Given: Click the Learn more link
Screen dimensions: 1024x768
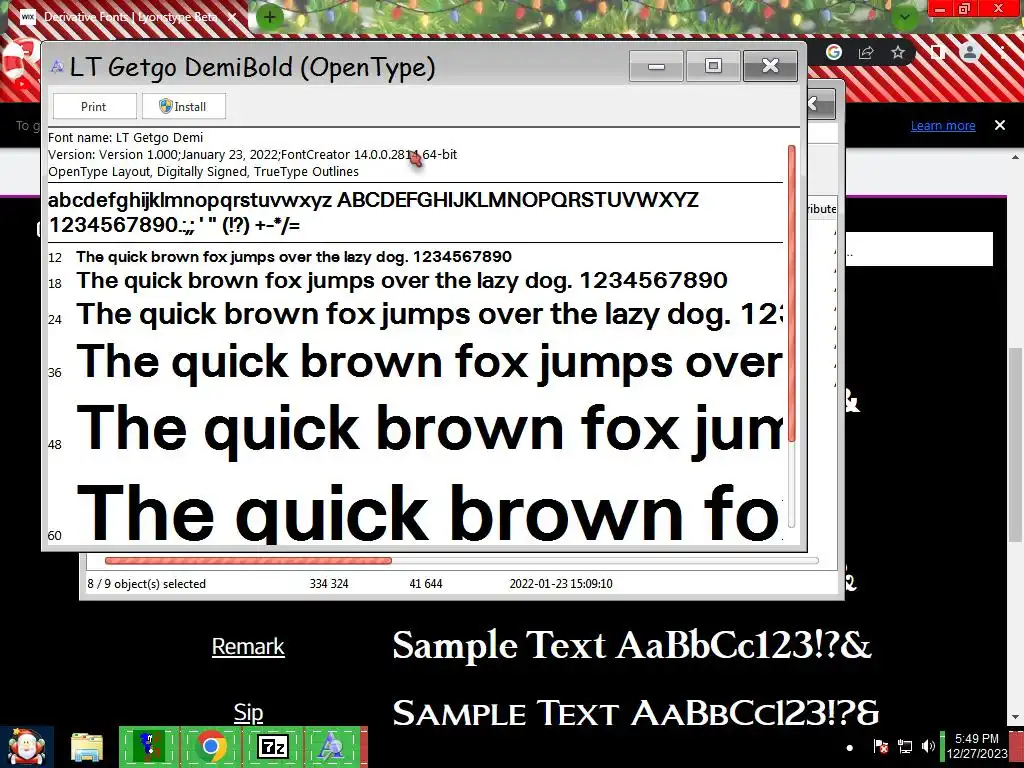Looking at the screenshot, I should pyautogui.click(x=943, y=125).
